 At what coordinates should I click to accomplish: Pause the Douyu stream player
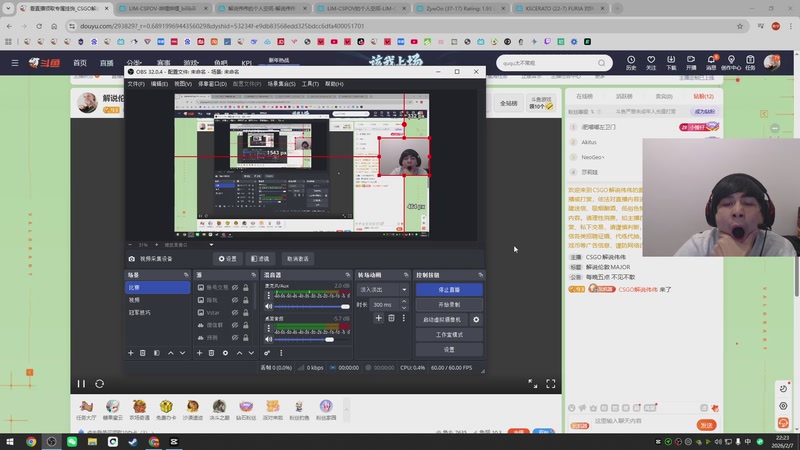[81, 384]
